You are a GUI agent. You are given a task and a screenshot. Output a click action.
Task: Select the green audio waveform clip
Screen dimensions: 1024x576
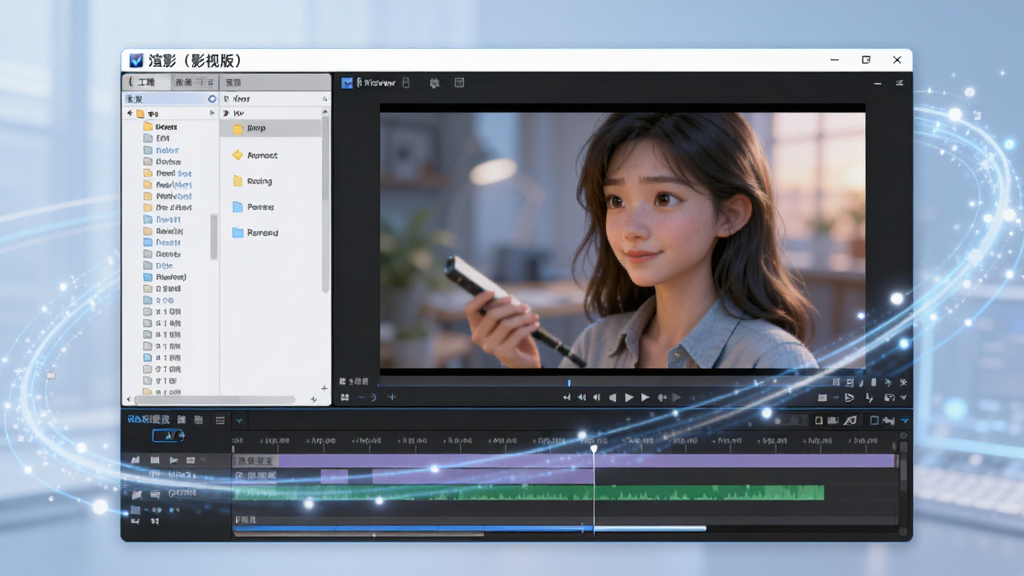tap(529, 492)
